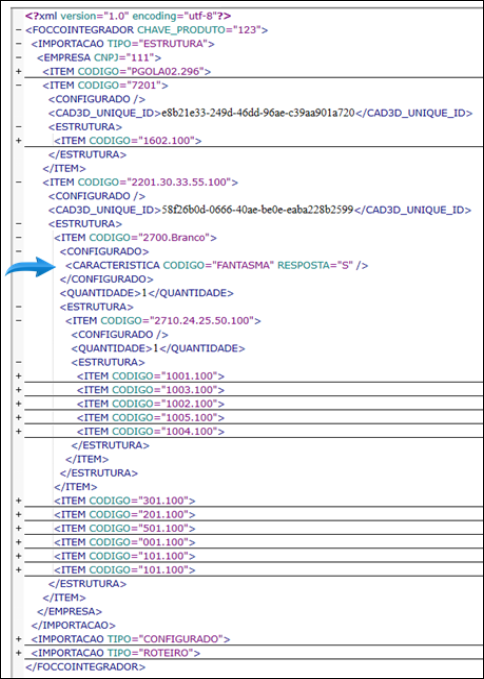Click the CARACTERISTICA CODIGO="FANTASMA" line
The height and width of the screenshot is (679, 484).
click(217, 265)
